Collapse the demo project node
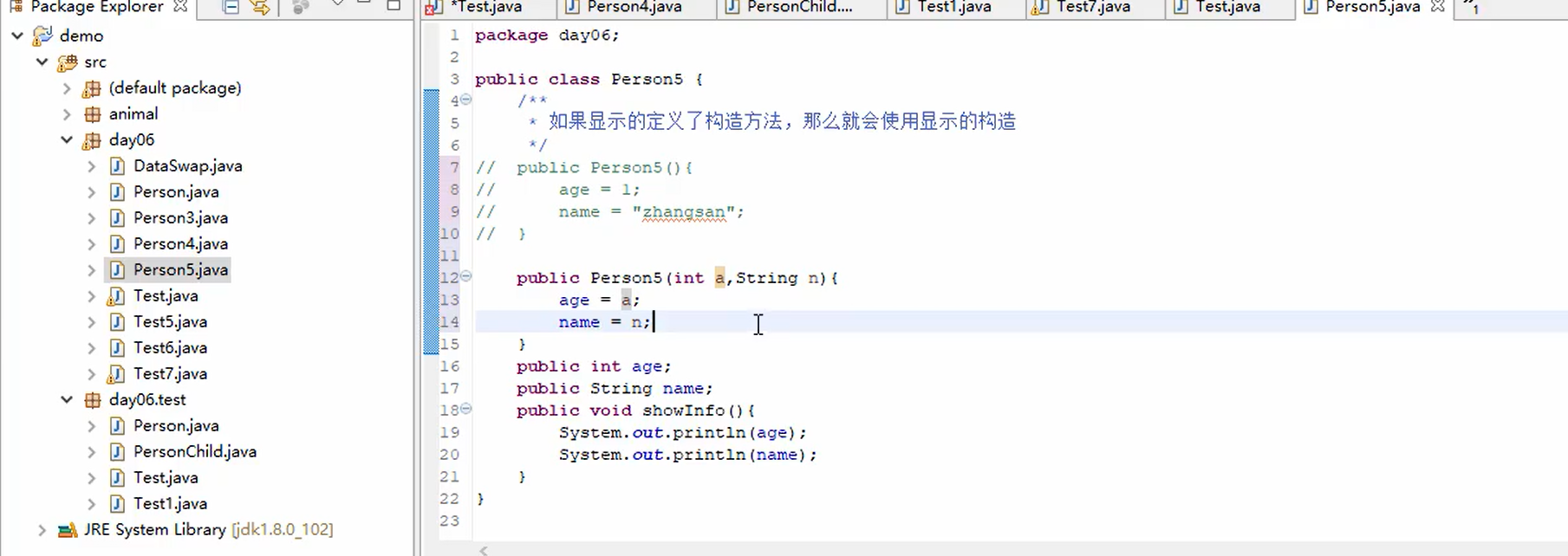Image resolution: width=1568 pixels, height=556 pixels. [x=17, y=36]
